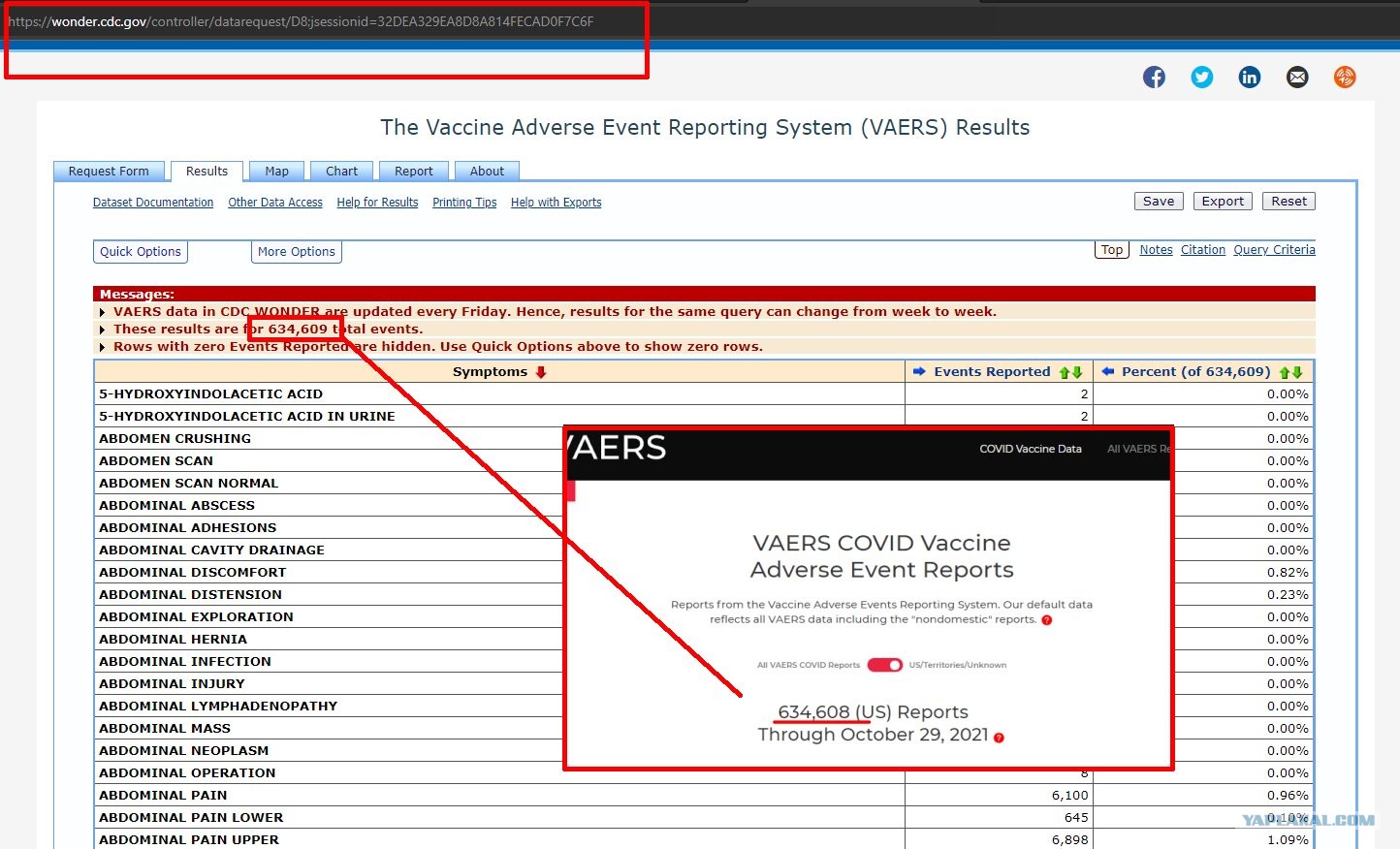Select the "ABDOMINAL LYMPHADENOPATHY" row label
Screen dimensions: 1400x849
tap(218, 707)
